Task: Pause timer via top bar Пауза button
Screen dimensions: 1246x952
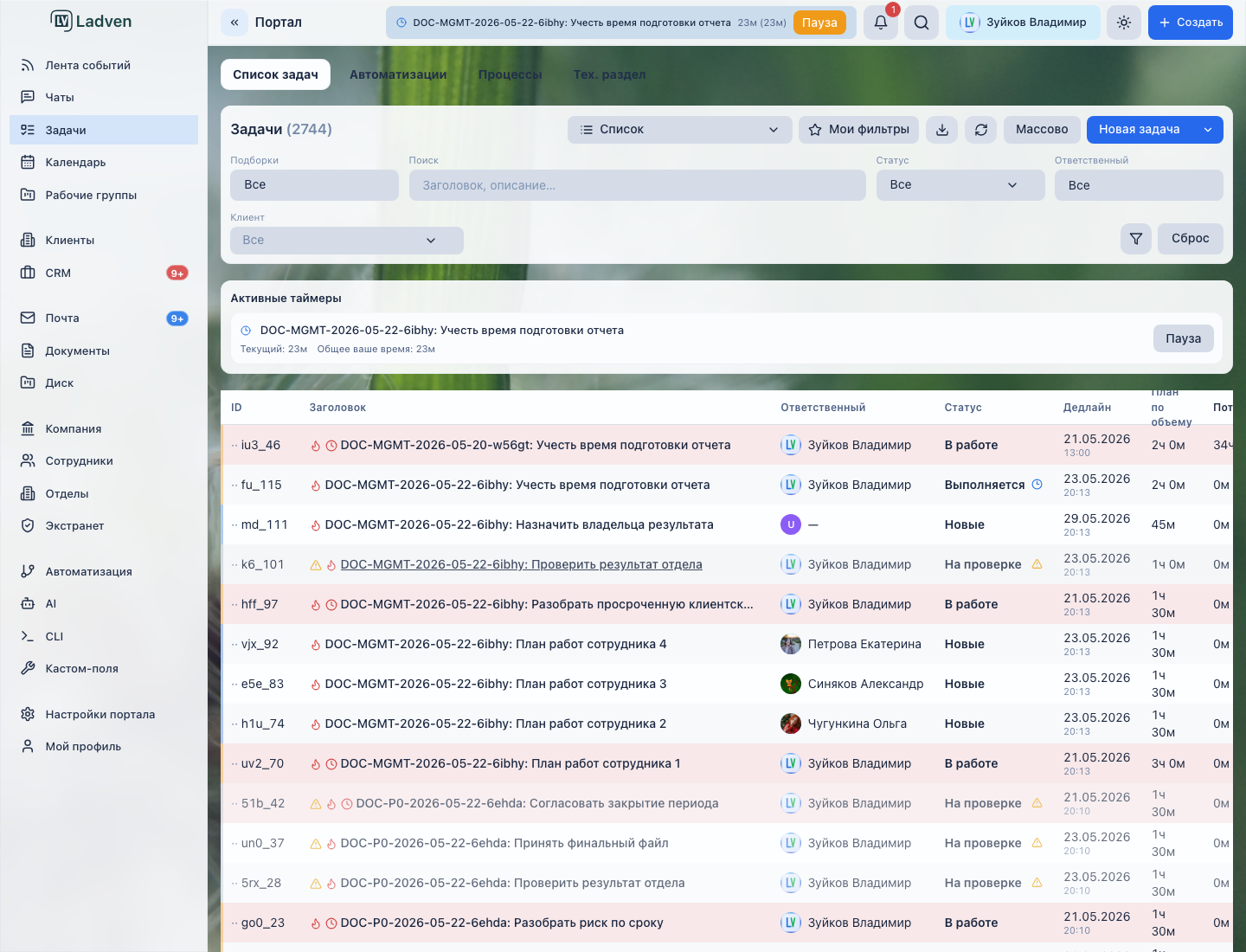Action: tap(819, 23)
